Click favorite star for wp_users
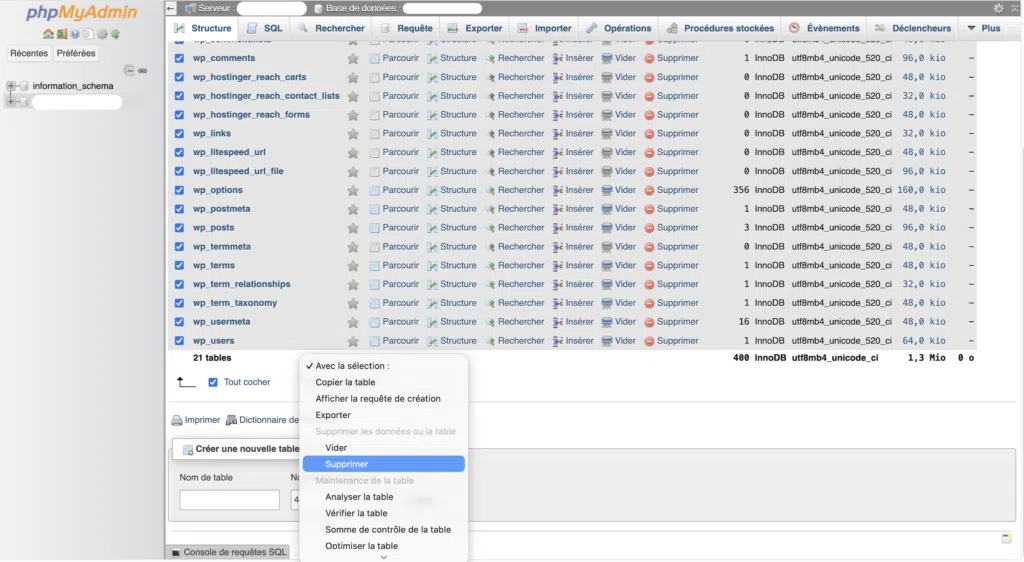The height and width of the screenshot is (562, 1024). pyautogui.click(x=353, y=341)
